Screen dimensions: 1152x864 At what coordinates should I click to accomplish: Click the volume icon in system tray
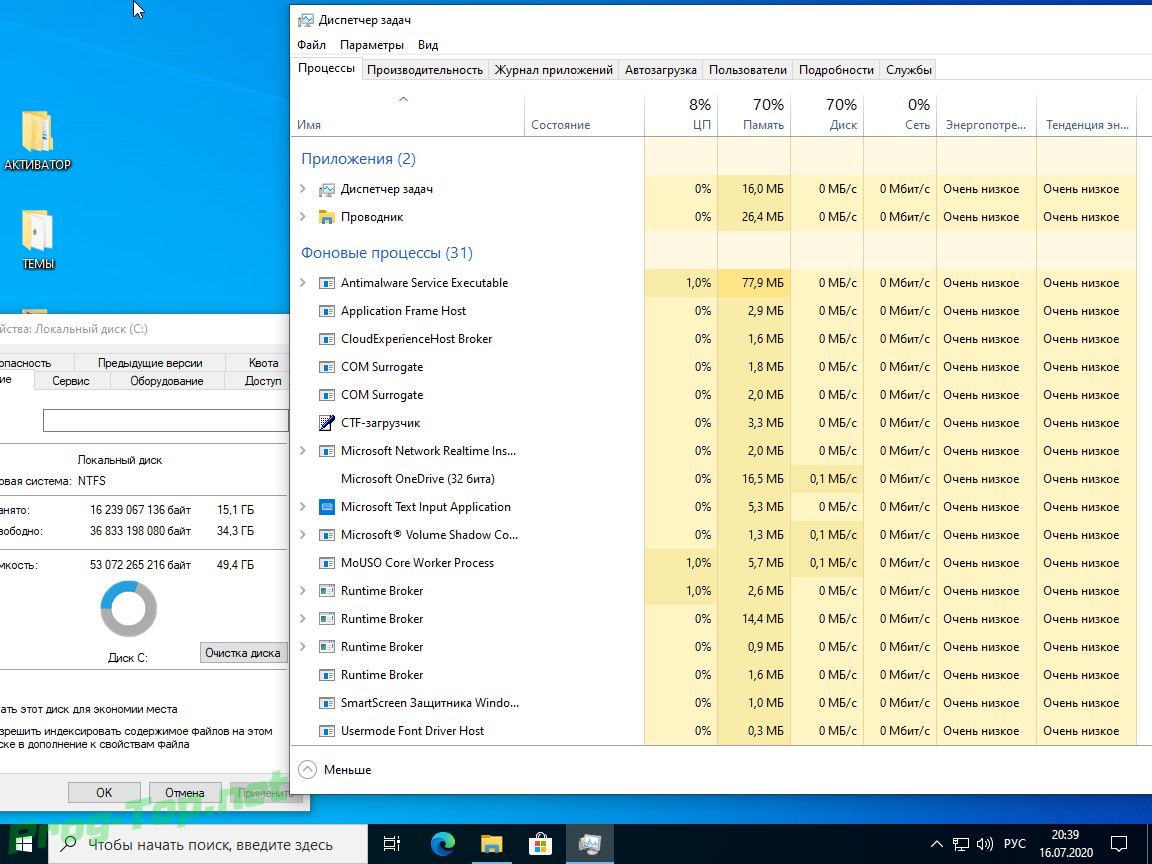click(x=984, y=844)
